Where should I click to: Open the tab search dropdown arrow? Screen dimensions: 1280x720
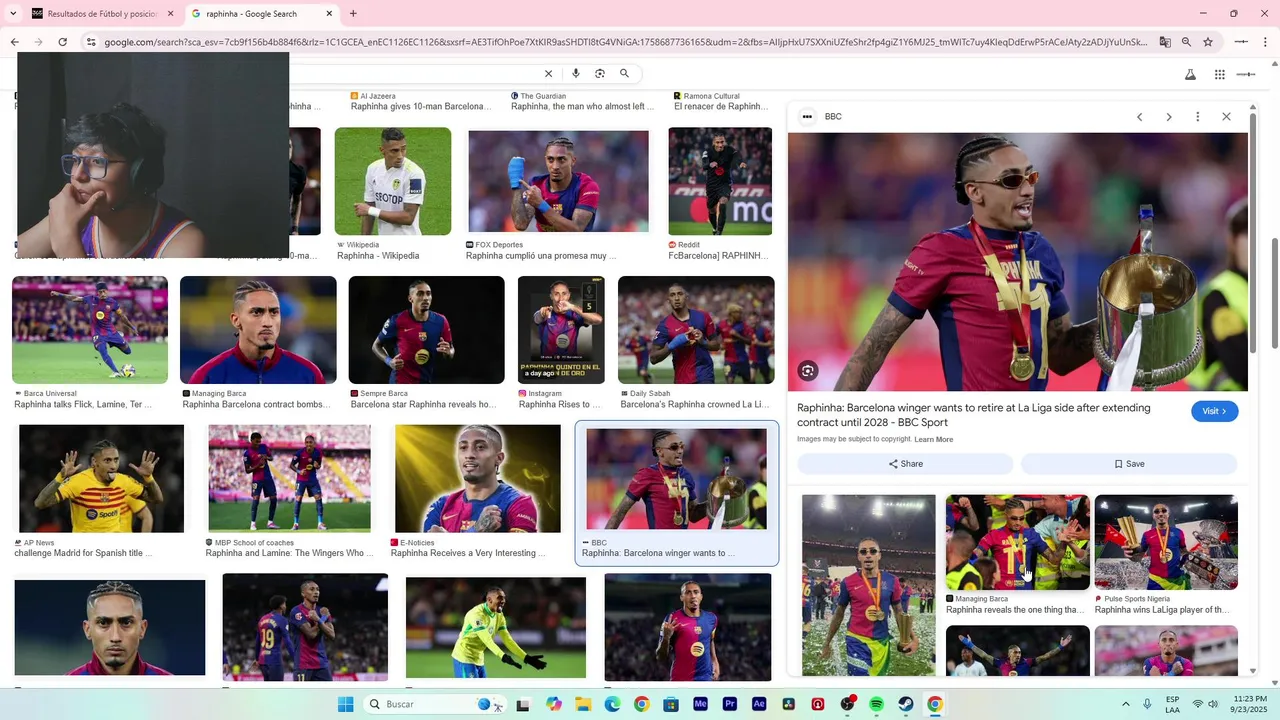12,14
